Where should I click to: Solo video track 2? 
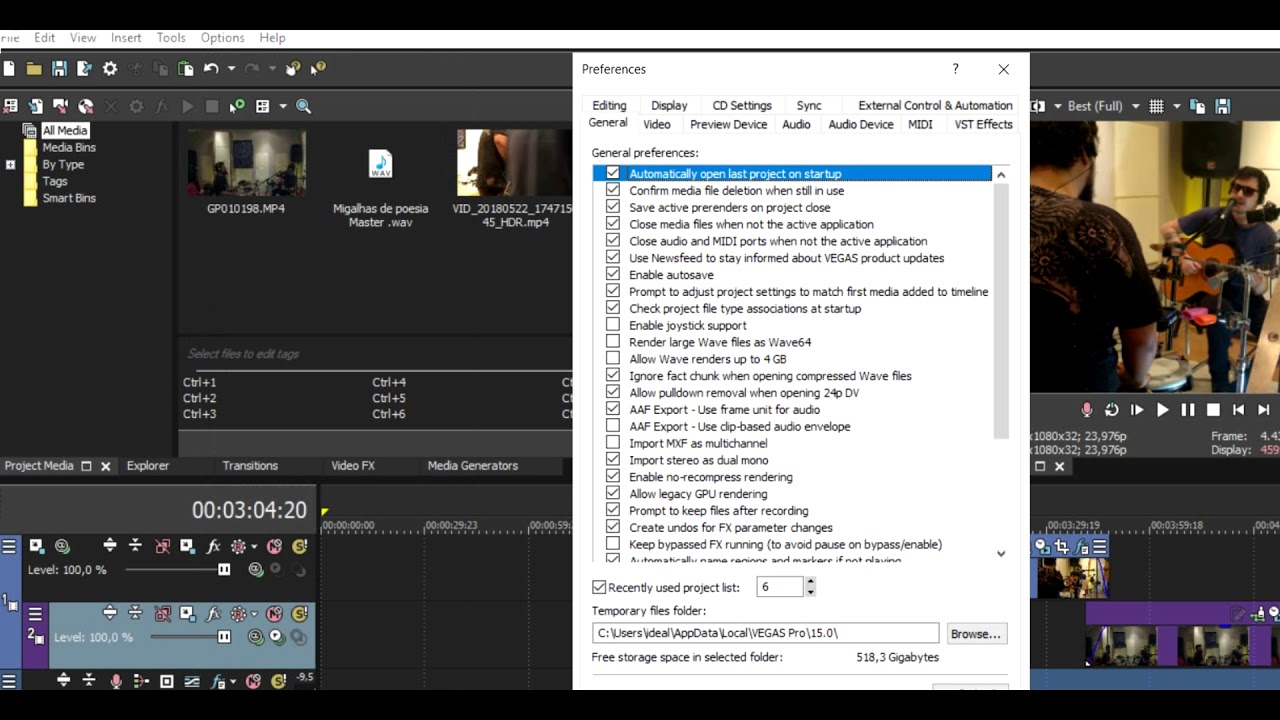click(x=299, y=613)
